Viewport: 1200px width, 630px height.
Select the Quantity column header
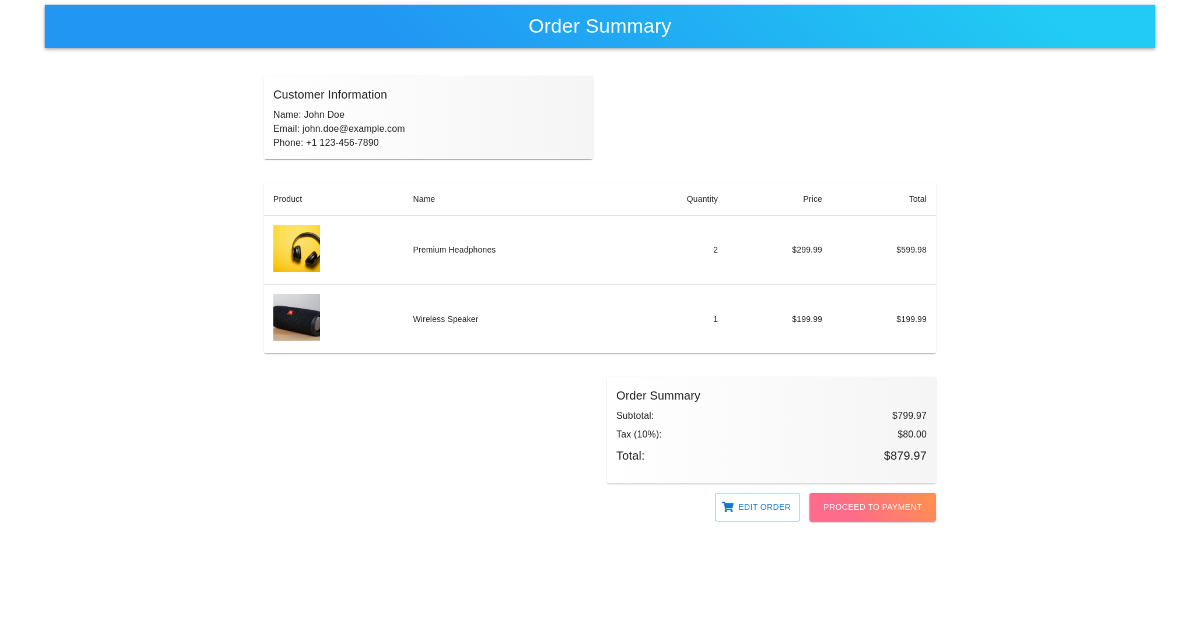point(701,199)
